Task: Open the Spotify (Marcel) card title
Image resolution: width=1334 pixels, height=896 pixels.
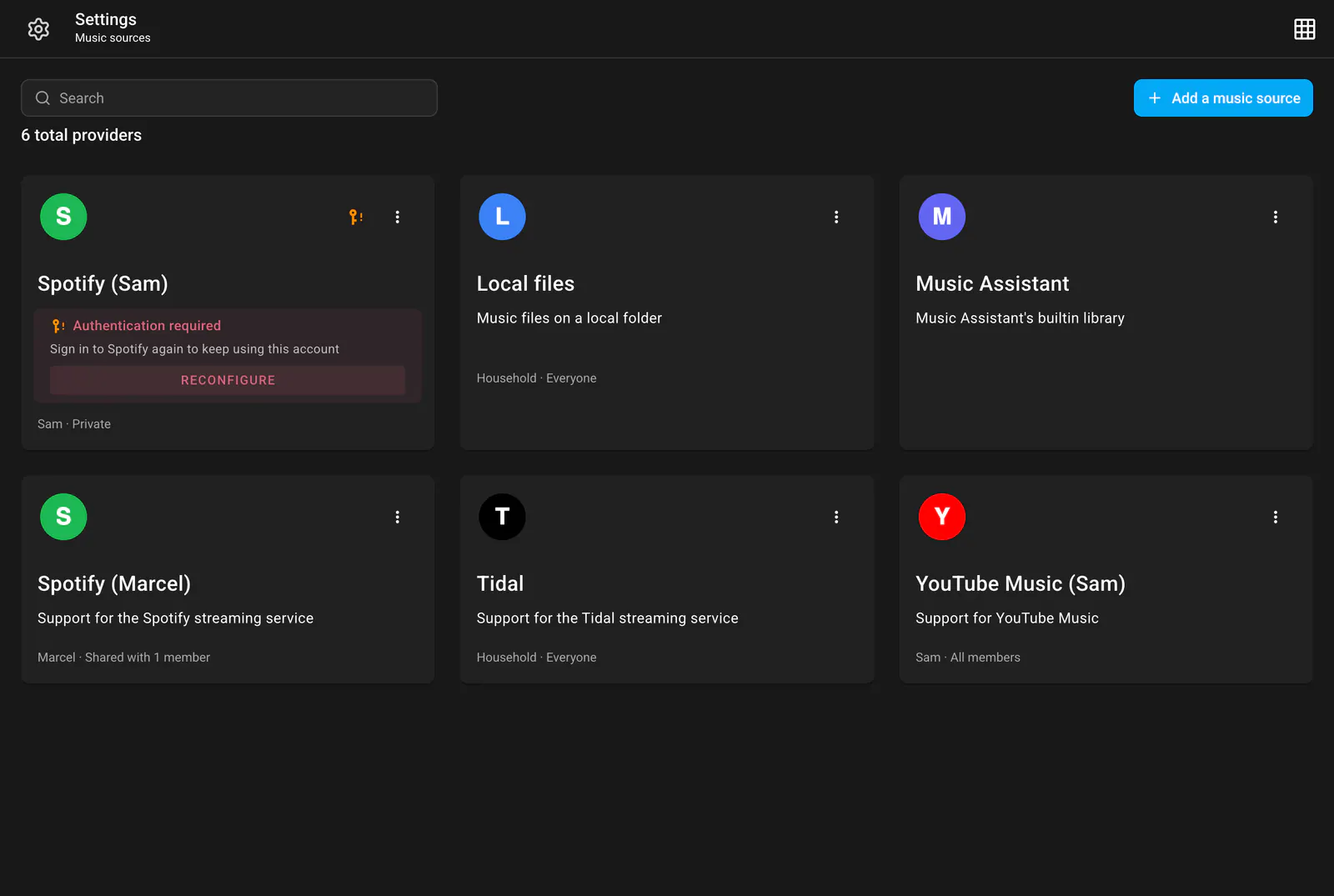Action: (114, 583)
